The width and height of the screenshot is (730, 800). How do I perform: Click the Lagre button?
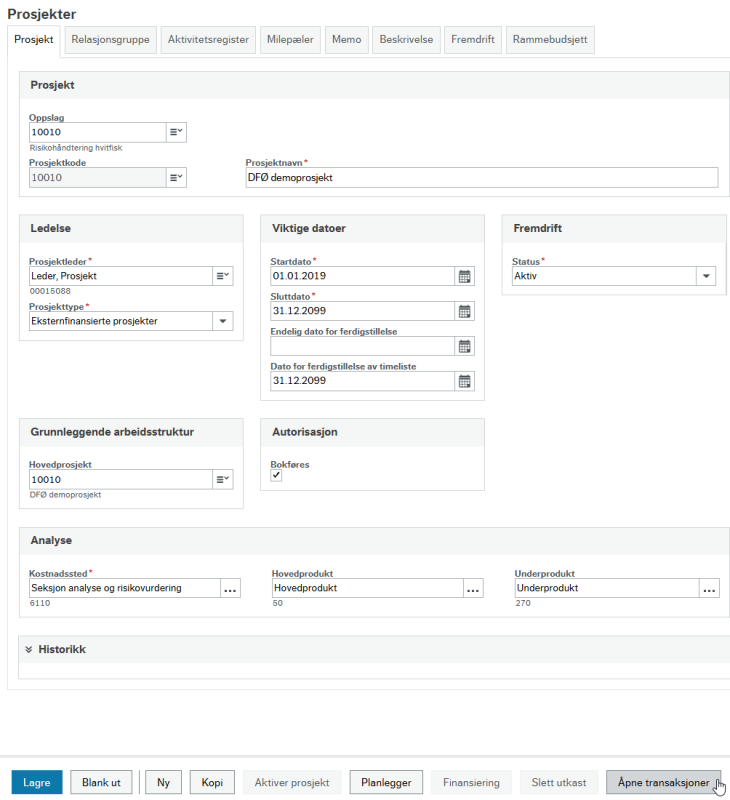click(x=37, y=782)
